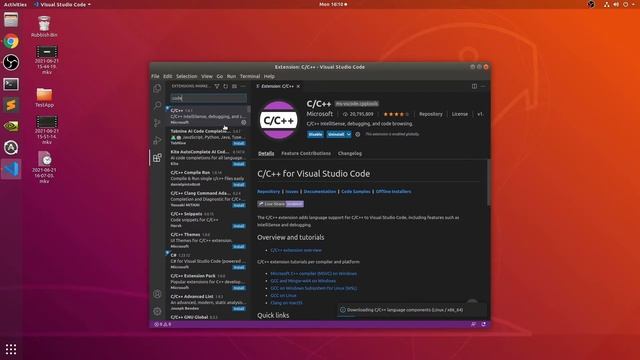Open OBS Studio from the dock
Viewport: 640px width, 360px height.
[x=11, y=62]
